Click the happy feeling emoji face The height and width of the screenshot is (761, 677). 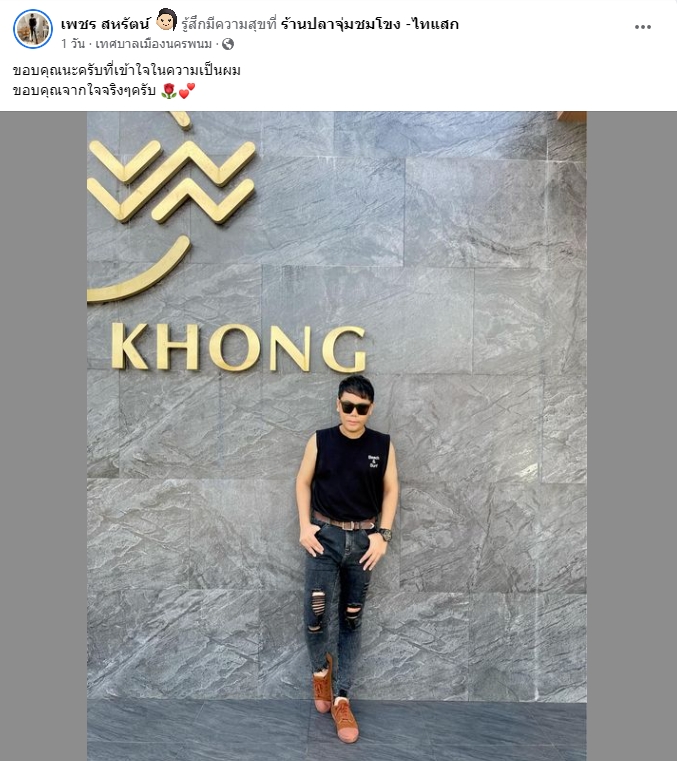(x=167, y=20)
